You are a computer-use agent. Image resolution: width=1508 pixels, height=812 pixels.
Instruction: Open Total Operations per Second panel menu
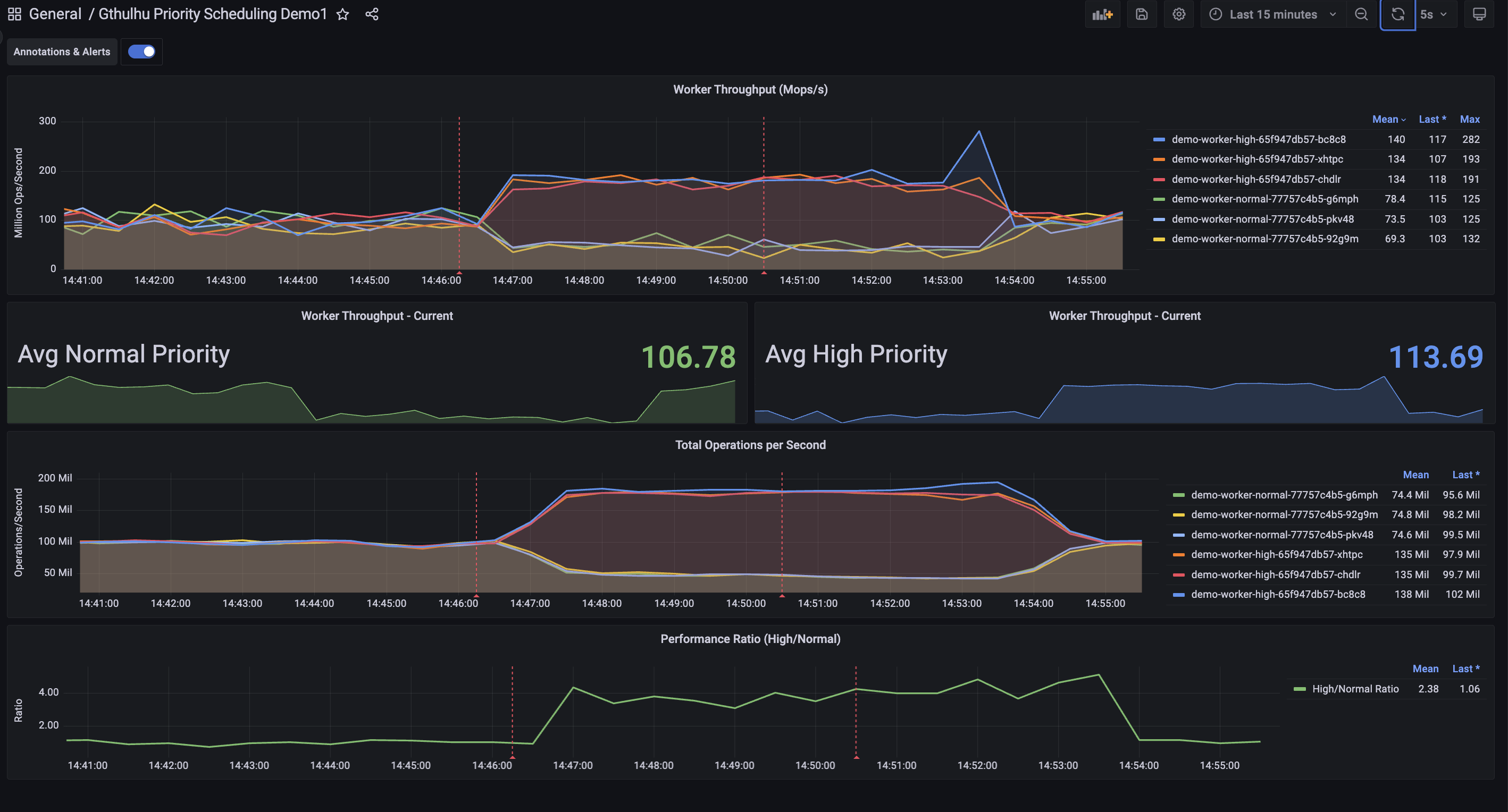[750, 445]
